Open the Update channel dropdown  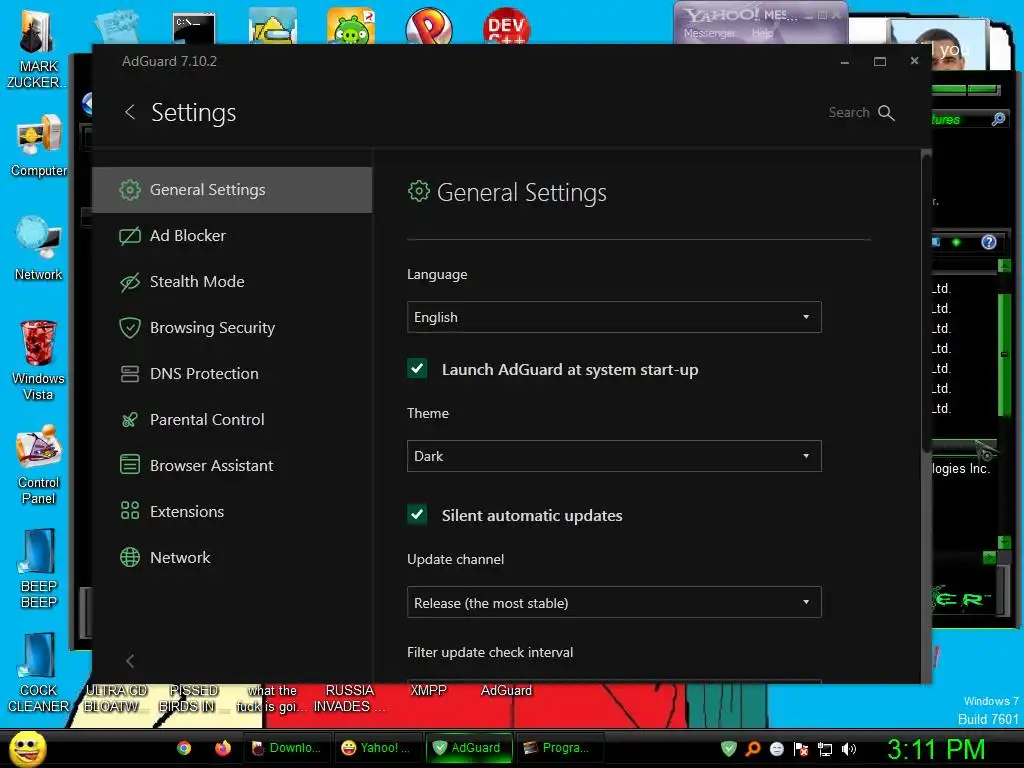tap(614, 603)
